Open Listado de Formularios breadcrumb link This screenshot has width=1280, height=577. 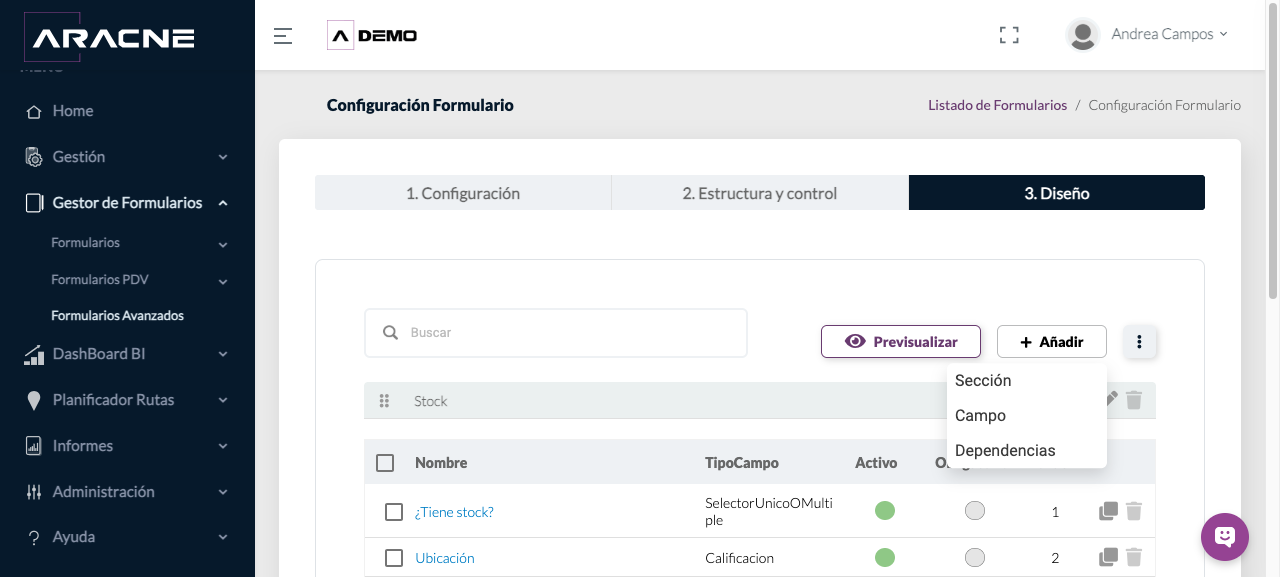997,105
